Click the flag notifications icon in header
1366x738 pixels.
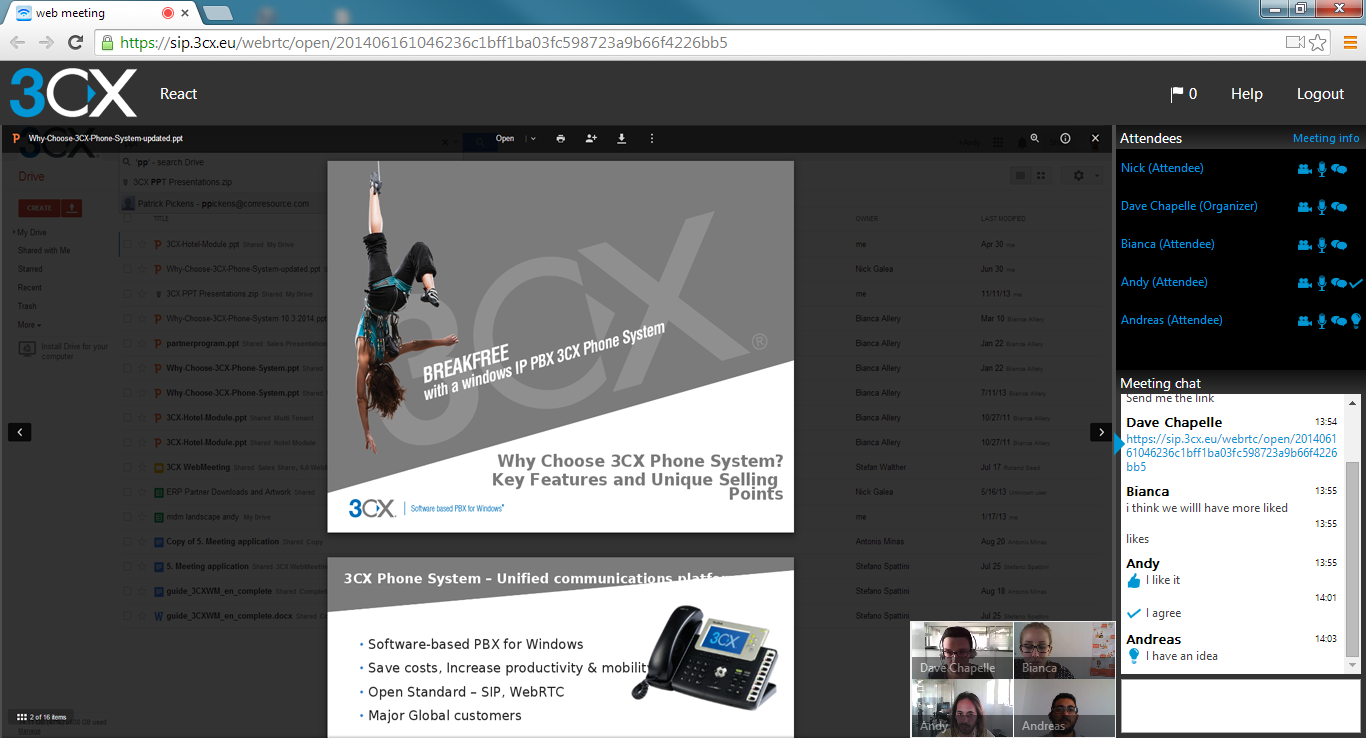pos(1177,94)
